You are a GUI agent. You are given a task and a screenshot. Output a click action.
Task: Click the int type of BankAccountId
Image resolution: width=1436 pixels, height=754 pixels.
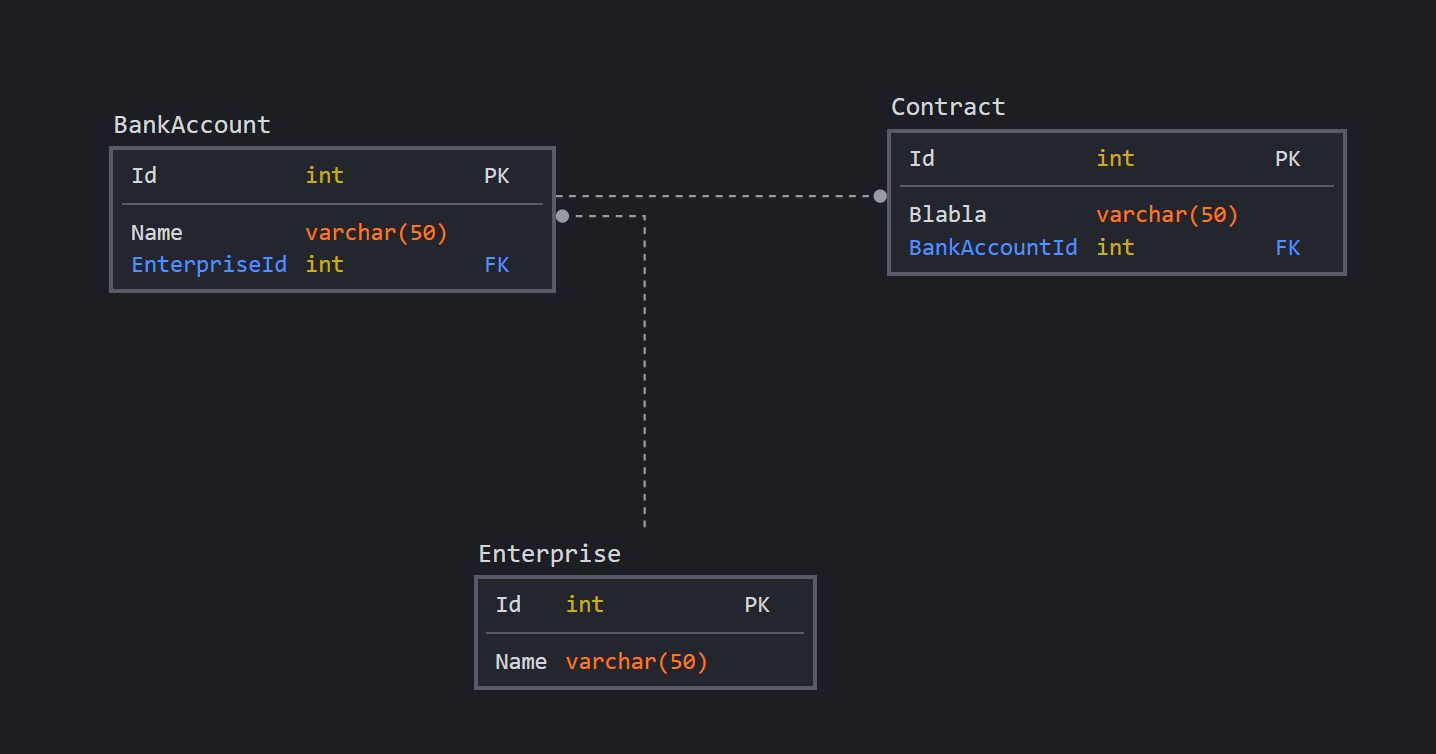1115,247
